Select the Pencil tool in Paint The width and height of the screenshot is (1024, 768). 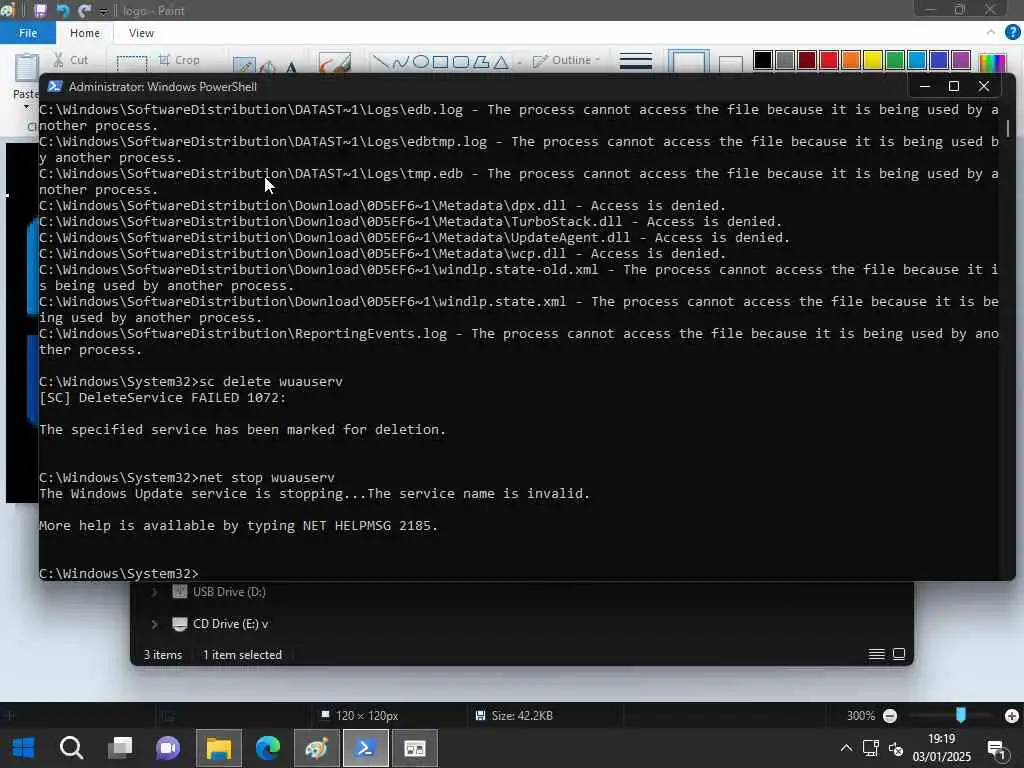point(244,65)
